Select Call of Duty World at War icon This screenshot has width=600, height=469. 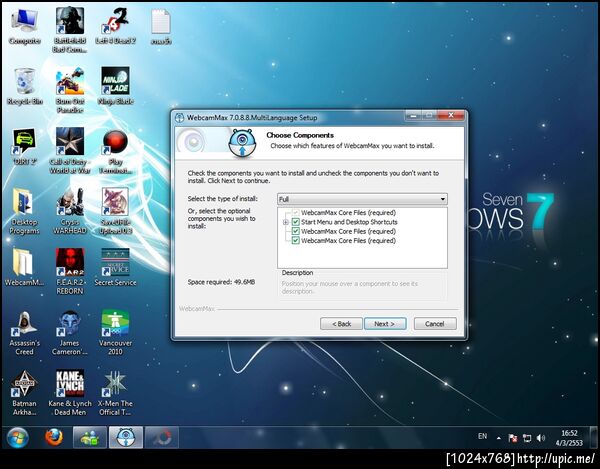[x=70, y=151]
